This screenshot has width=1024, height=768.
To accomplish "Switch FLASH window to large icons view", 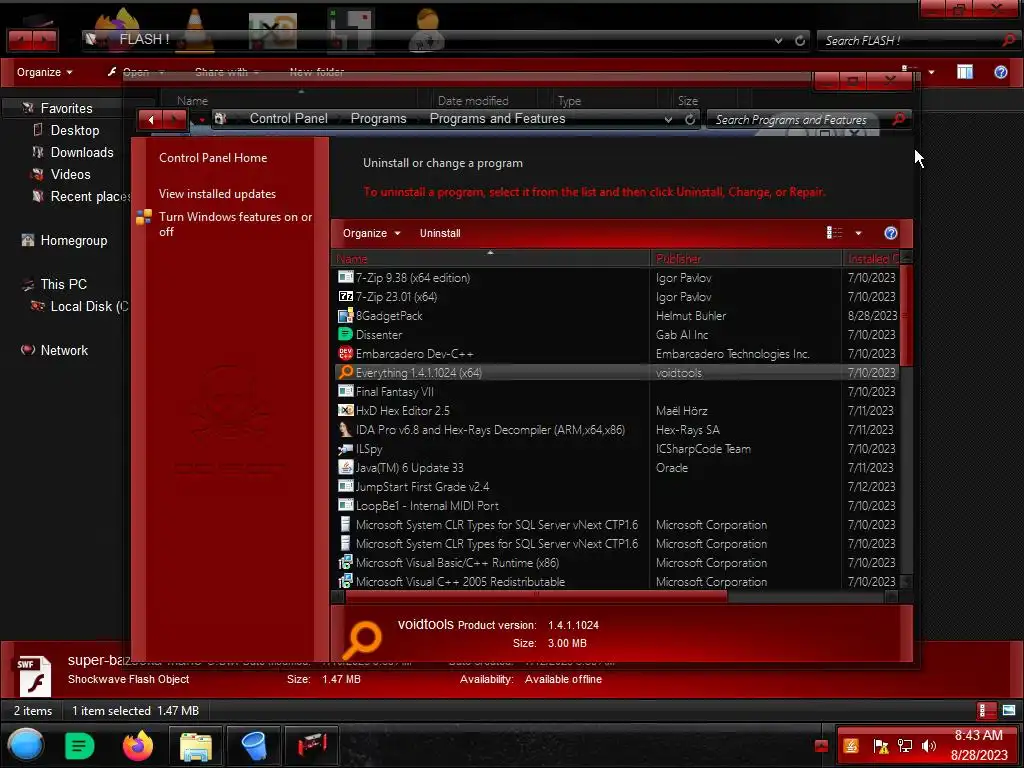I will pyautogui.click(x=1009, y=711).
